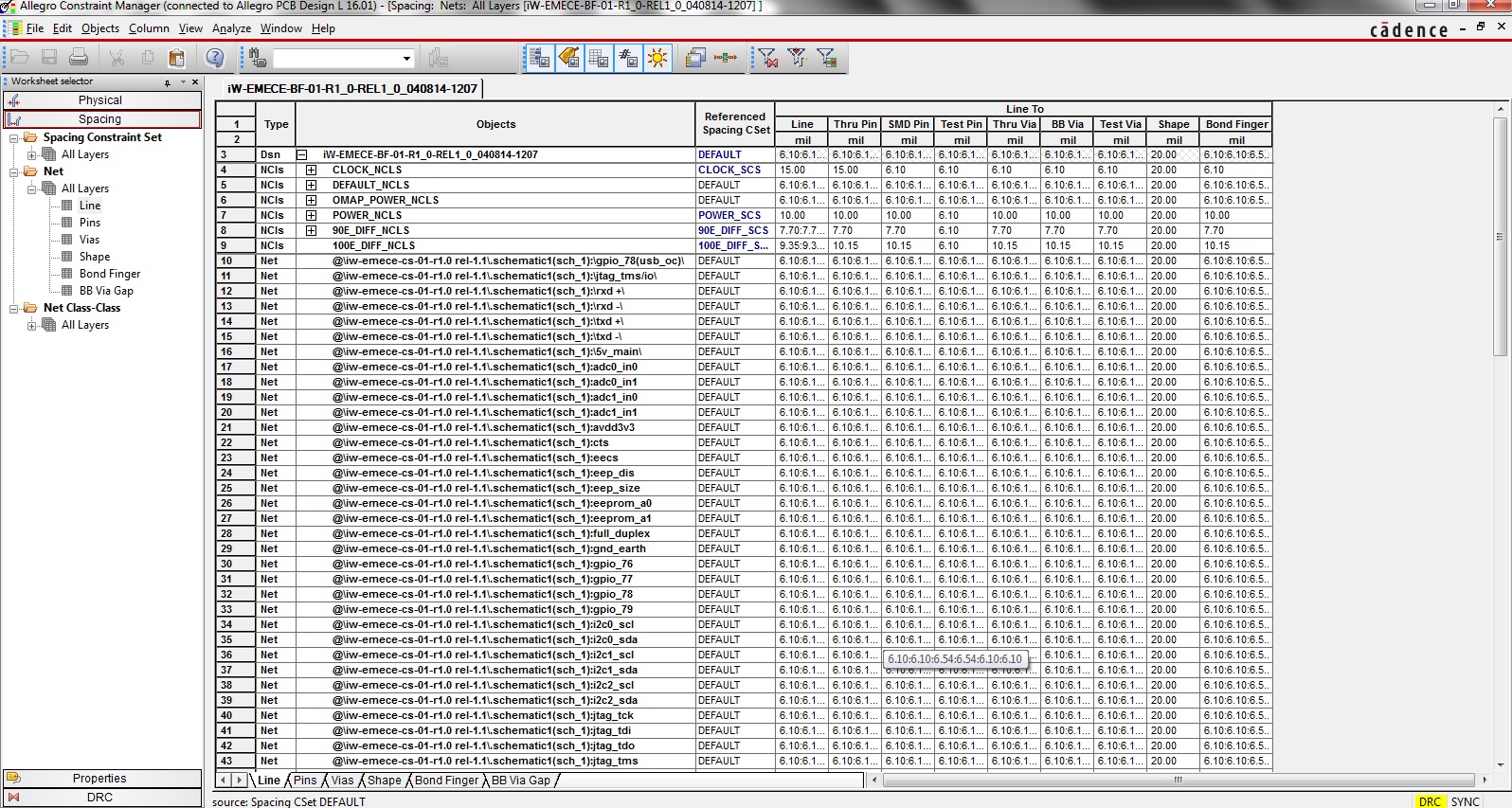Viewport: 1512px width, 808px height.
Task: Expand the CLOCK_NCLS net class row
Action: click(311, 171)
